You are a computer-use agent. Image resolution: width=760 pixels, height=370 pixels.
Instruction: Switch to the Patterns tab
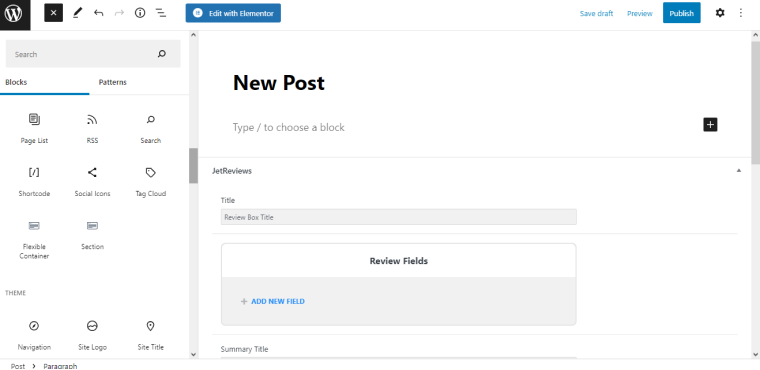point(112,82)
